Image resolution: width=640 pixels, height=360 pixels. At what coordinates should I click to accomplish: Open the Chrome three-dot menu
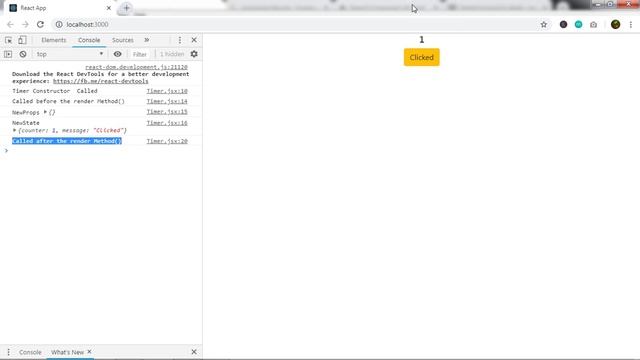click(x=631, y=24)
